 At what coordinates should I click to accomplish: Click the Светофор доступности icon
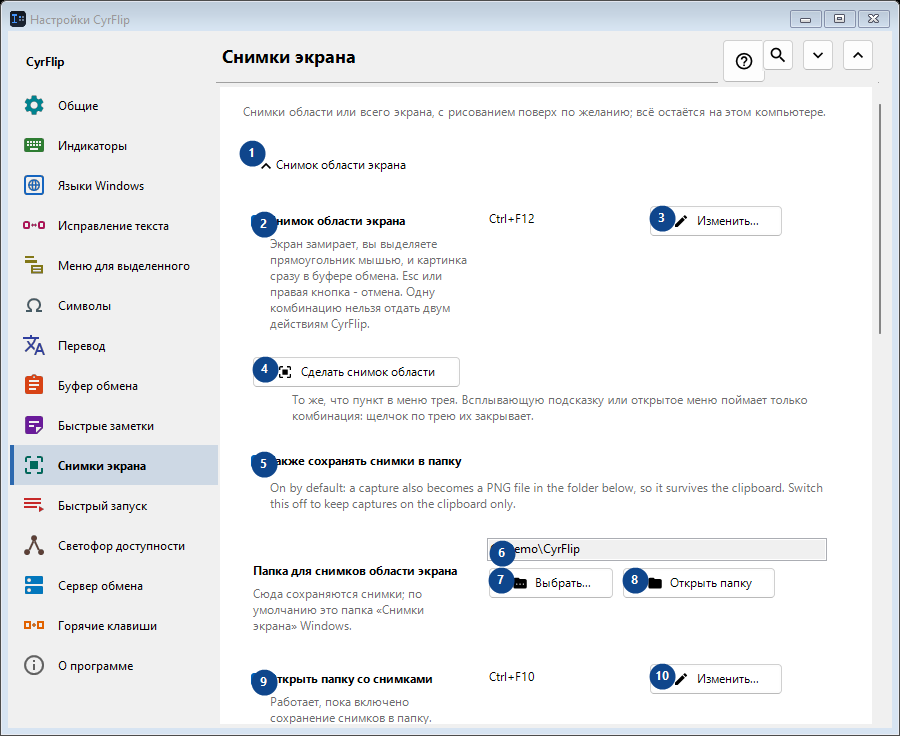point(34,545)
